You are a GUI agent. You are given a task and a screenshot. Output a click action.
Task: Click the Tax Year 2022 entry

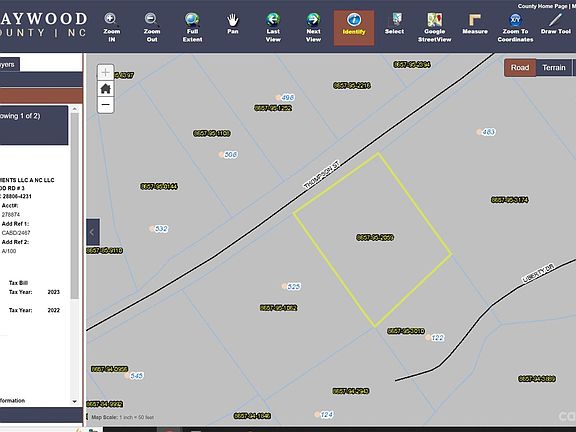coord(34,310)
